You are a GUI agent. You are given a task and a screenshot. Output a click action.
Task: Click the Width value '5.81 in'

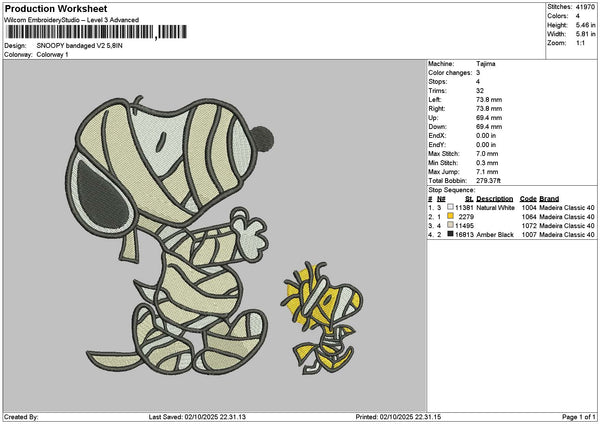click(x=585, y=34)
